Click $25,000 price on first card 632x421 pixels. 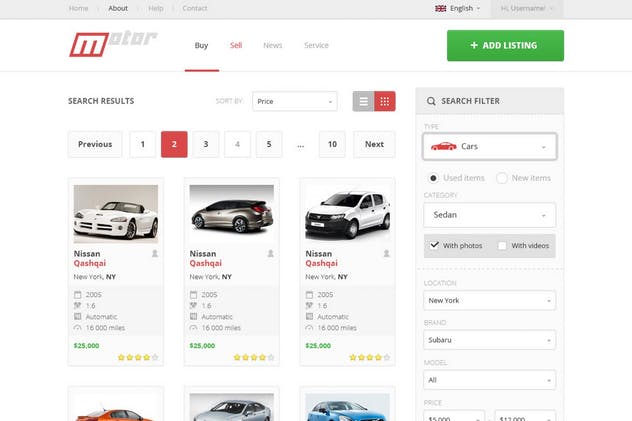click(x=86, y=346)
